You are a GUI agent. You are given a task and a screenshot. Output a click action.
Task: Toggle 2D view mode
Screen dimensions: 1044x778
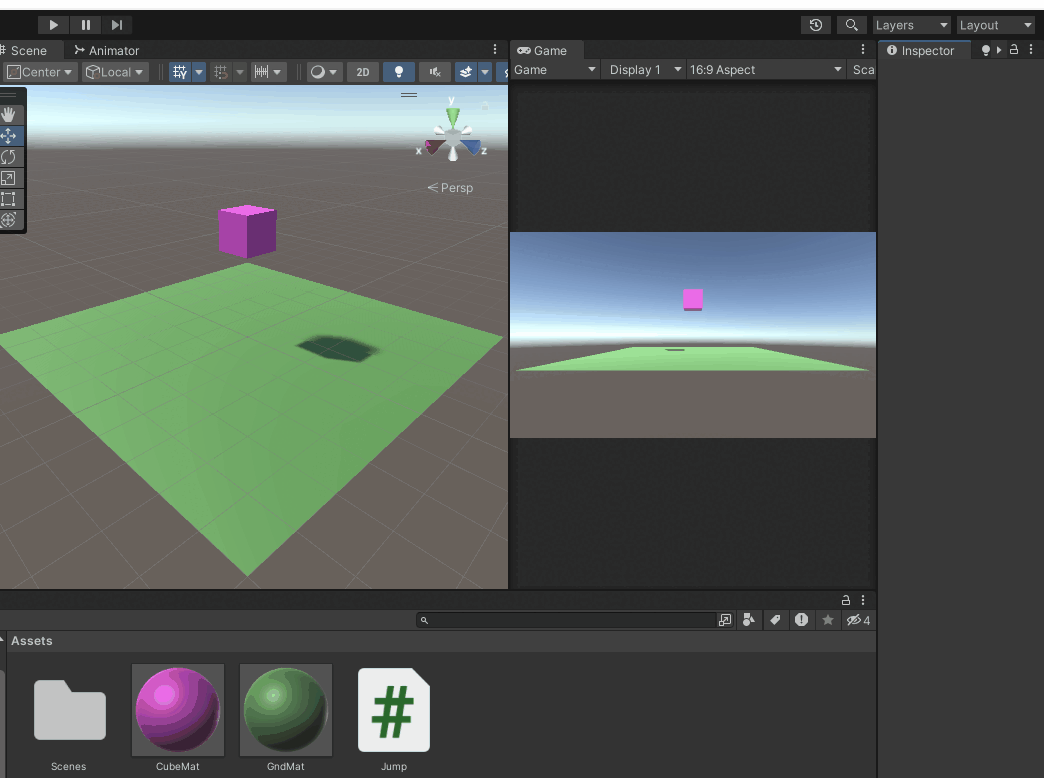(363, 72)
